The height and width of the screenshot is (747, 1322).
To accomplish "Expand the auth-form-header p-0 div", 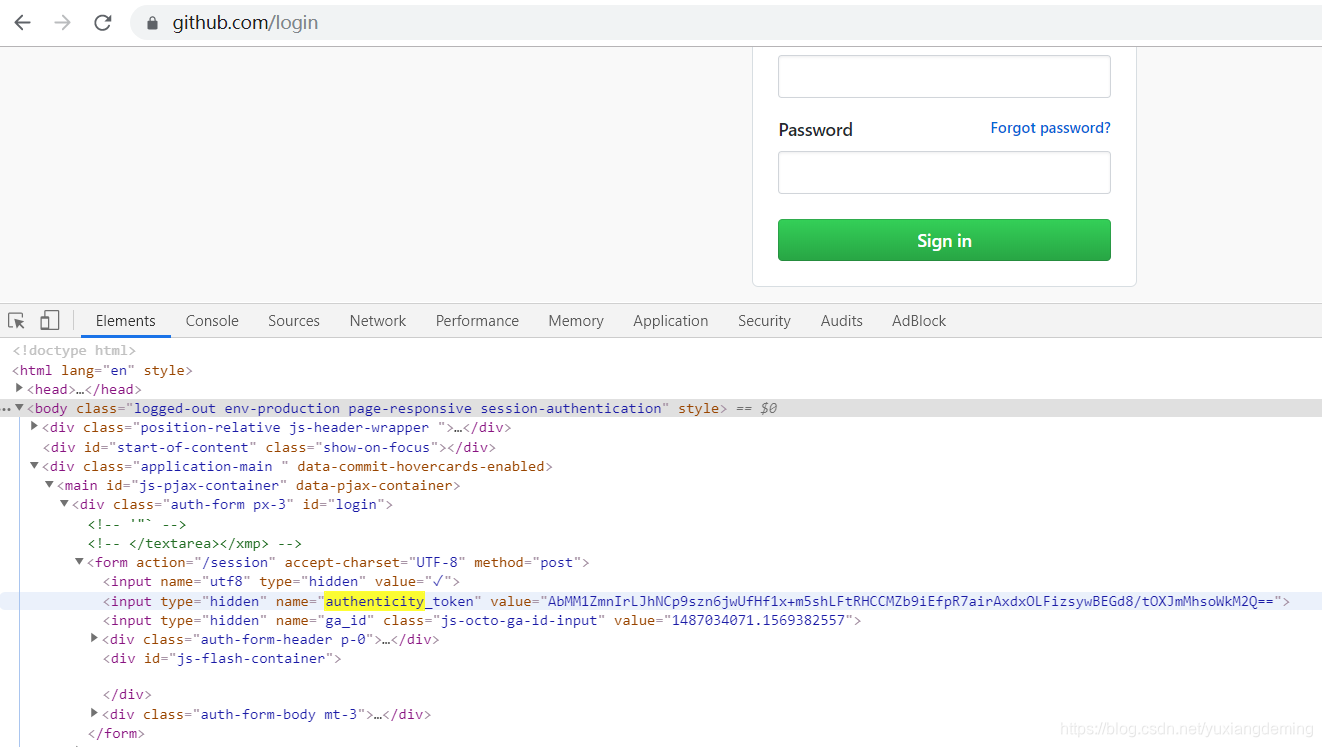I will tap(94, 638).
